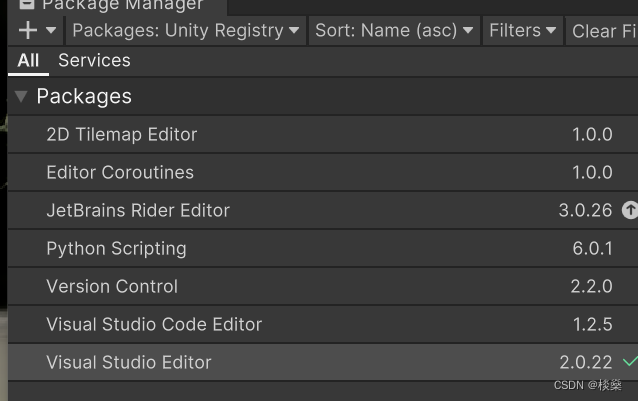Click version 2.0.22 of Visual Studio Editor
638x401 pixels.
(x=586, y=362)
